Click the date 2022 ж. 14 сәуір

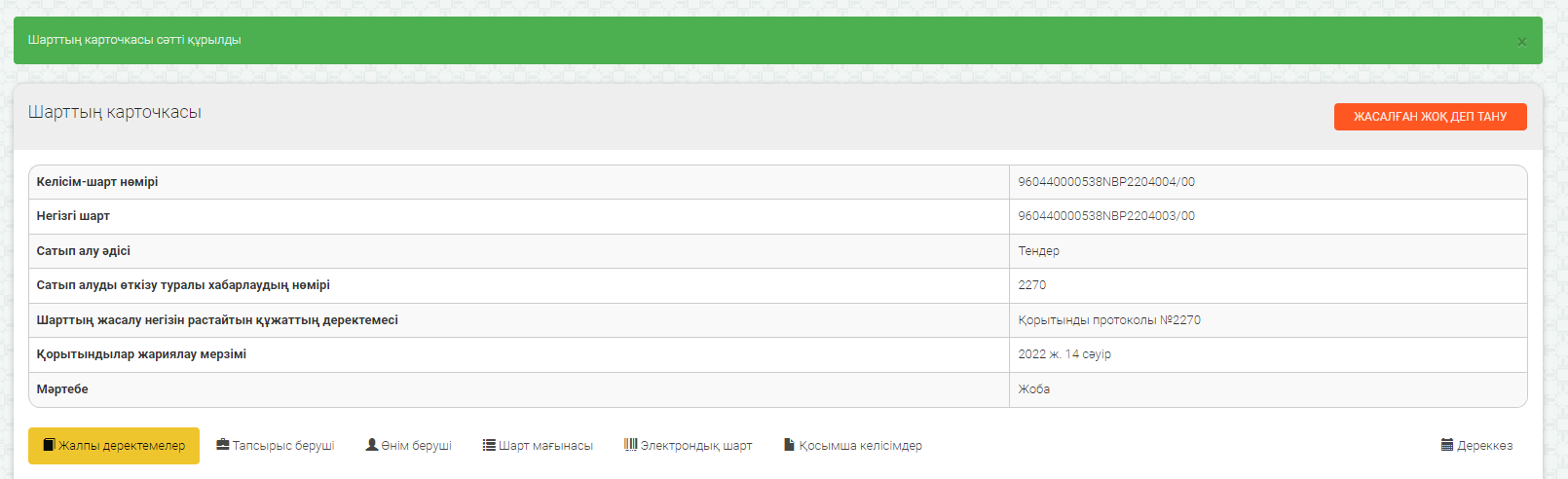1064,354
